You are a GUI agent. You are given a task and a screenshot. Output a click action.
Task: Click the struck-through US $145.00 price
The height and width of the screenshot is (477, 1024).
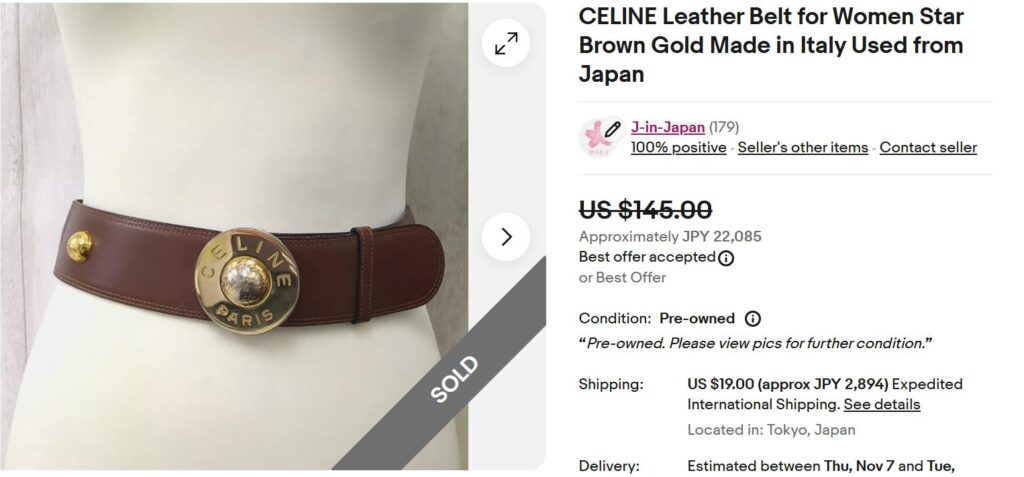[x=645, y=210]
